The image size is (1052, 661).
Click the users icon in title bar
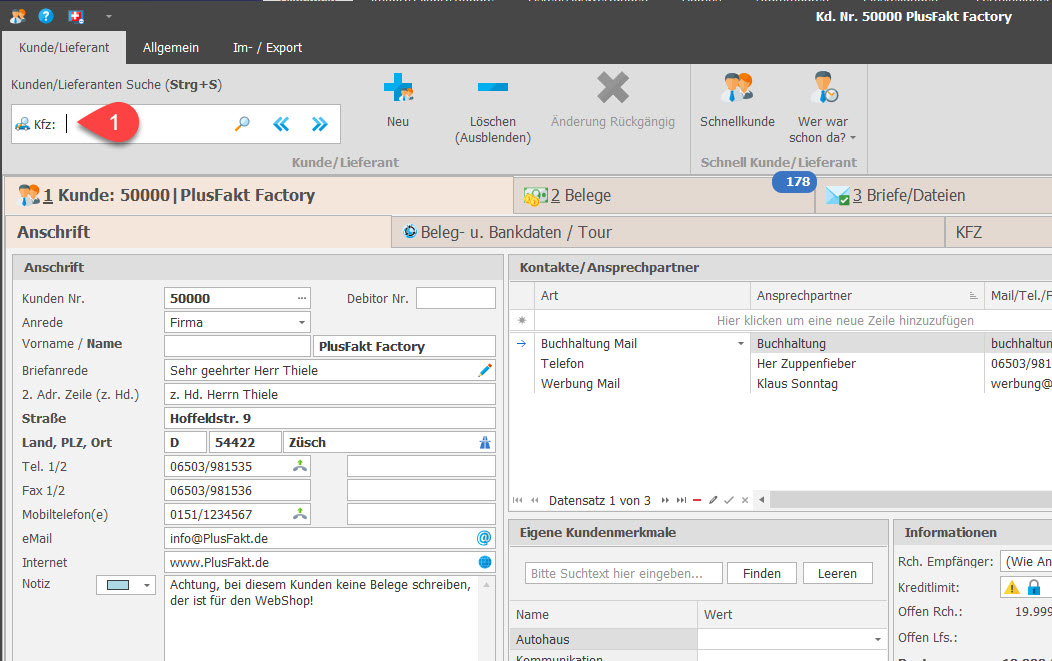[18, 15]
